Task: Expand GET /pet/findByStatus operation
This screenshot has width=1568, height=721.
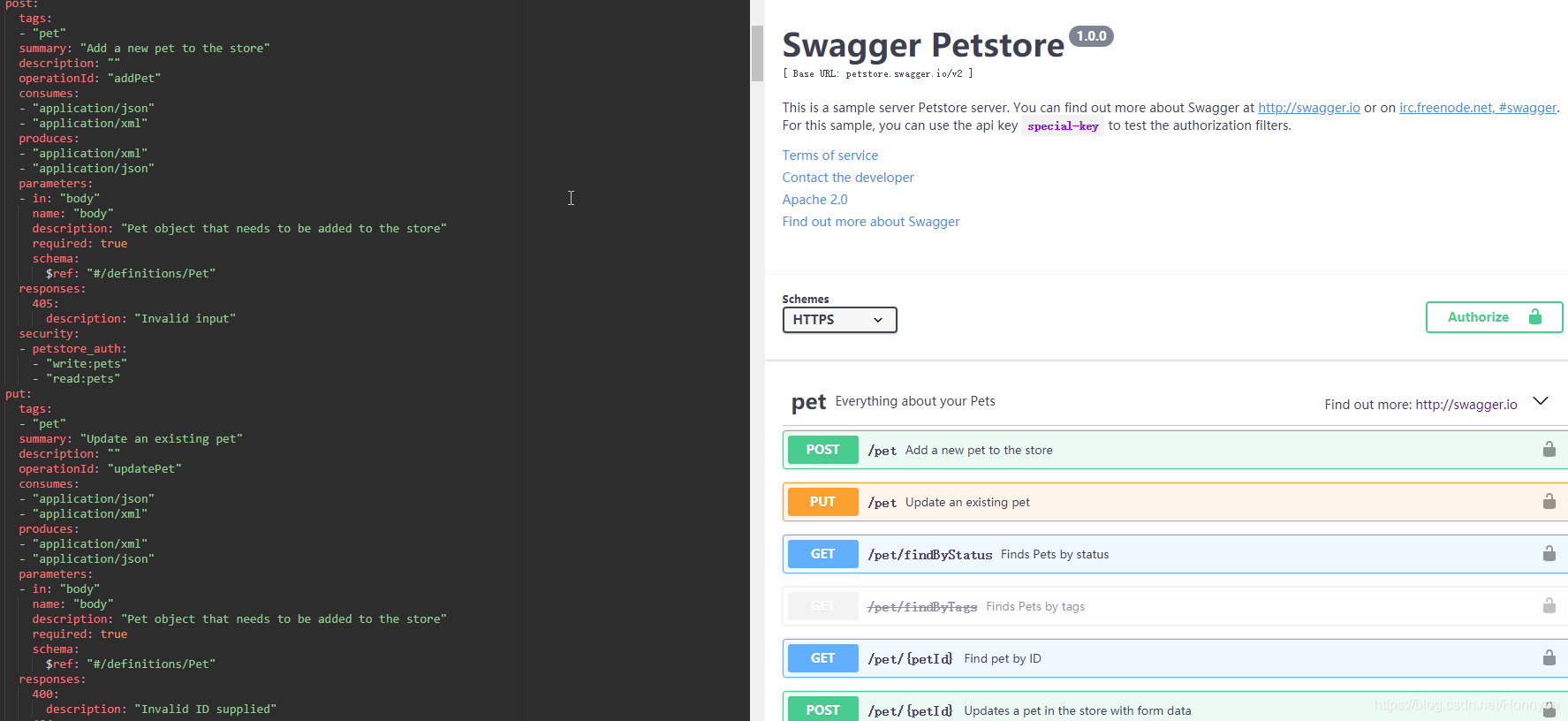Action: (x=1175, y=554)
